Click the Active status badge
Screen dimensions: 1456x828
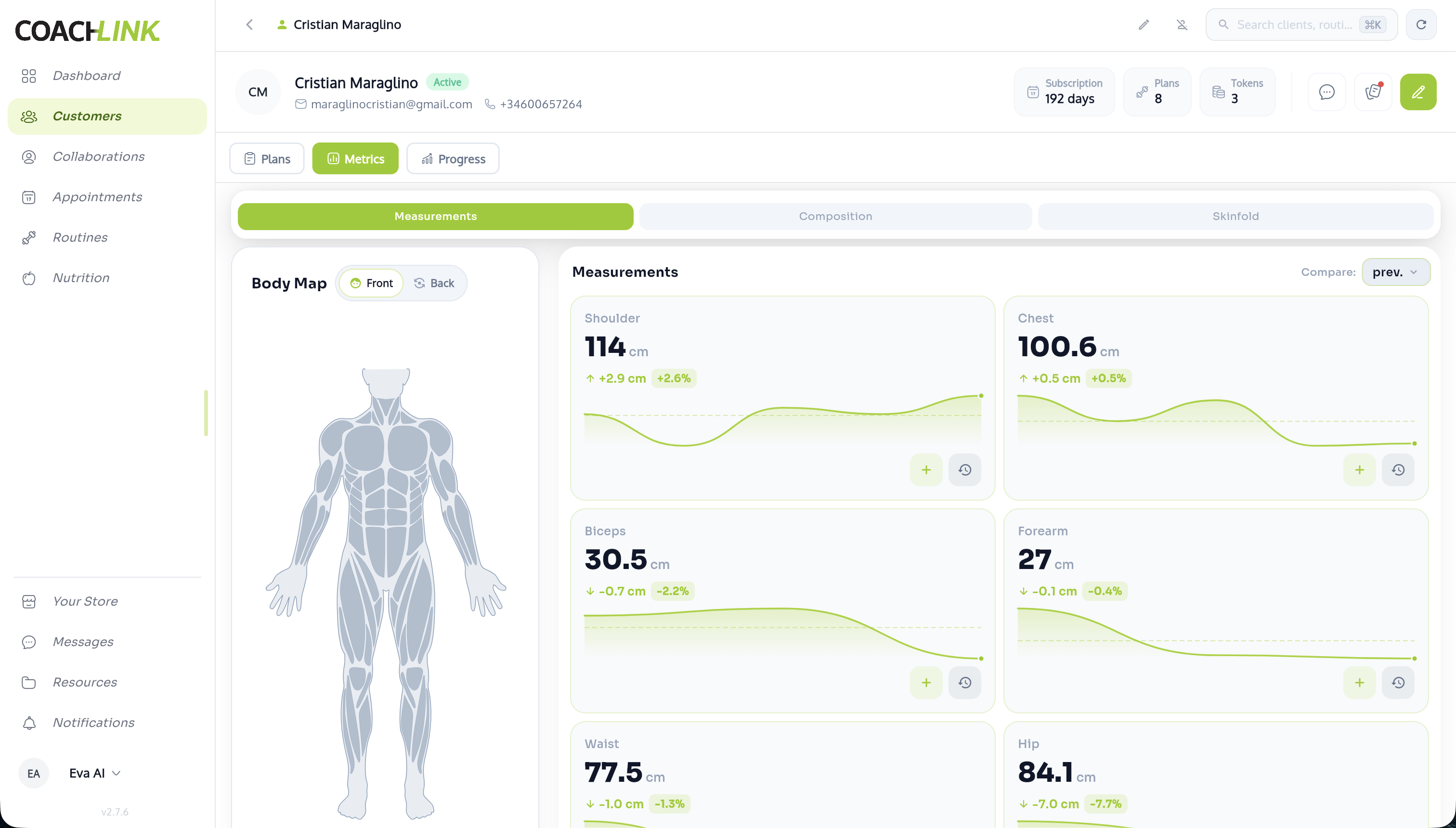[447, 82]
